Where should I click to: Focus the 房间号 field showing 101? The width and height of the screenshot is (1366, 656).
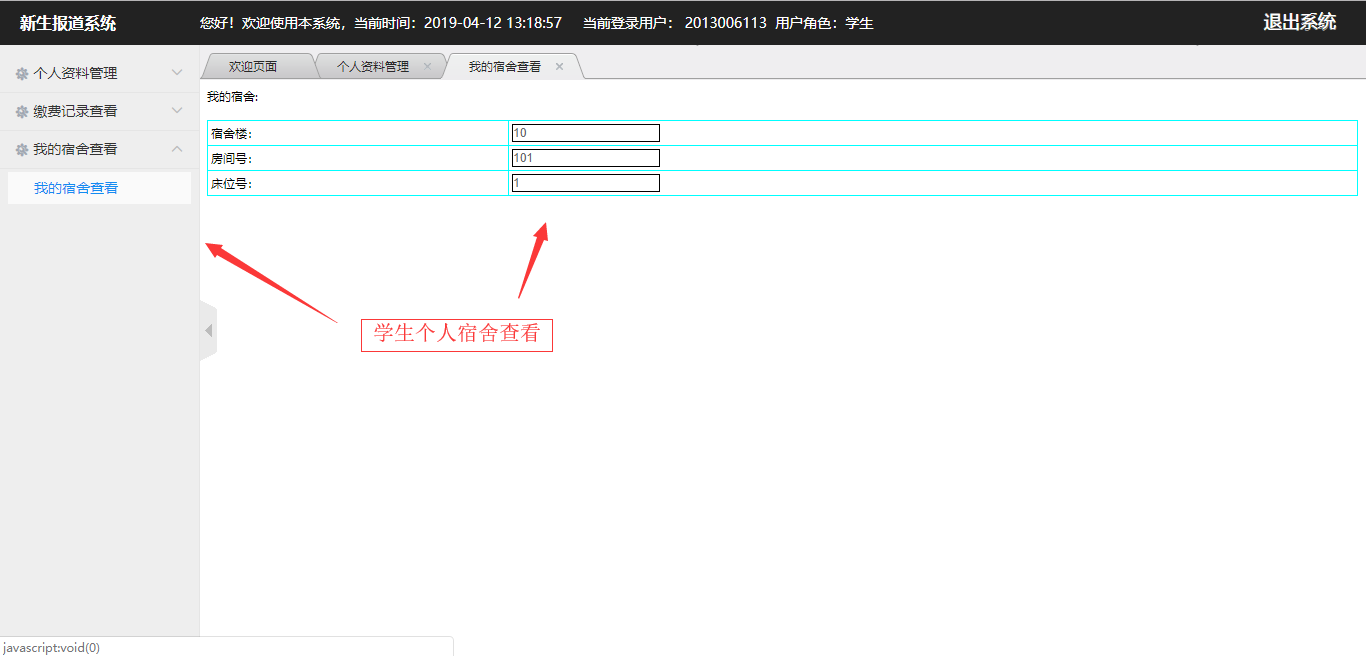[585, 158]
